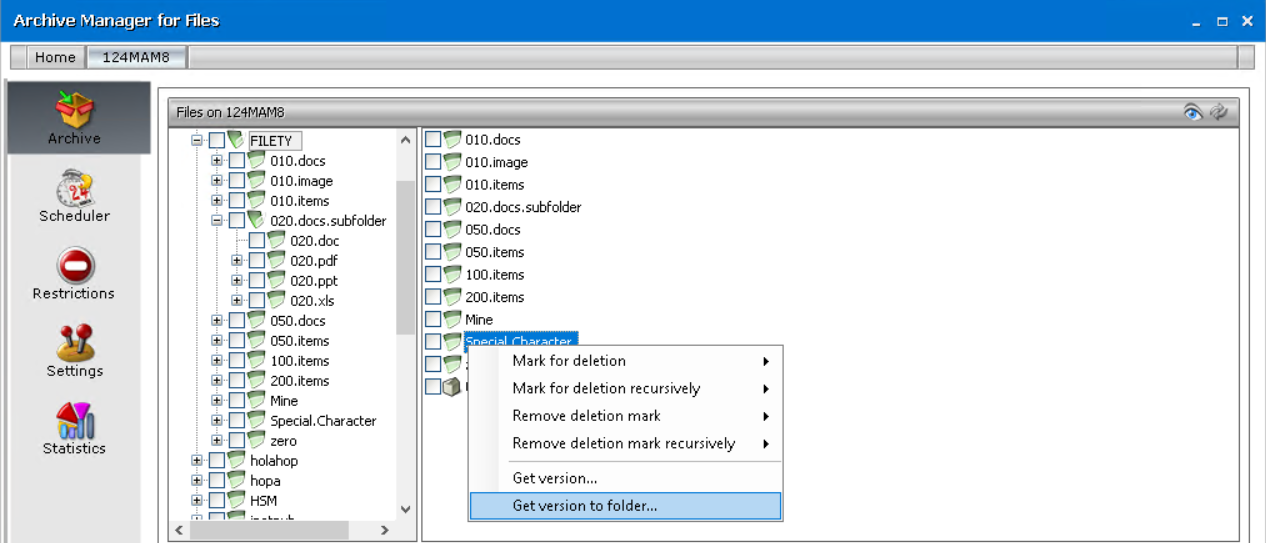This screenshot has width=1266, height=543.
Task: Click folder icon of 020.pdf in tree
Action: point(276,260)
